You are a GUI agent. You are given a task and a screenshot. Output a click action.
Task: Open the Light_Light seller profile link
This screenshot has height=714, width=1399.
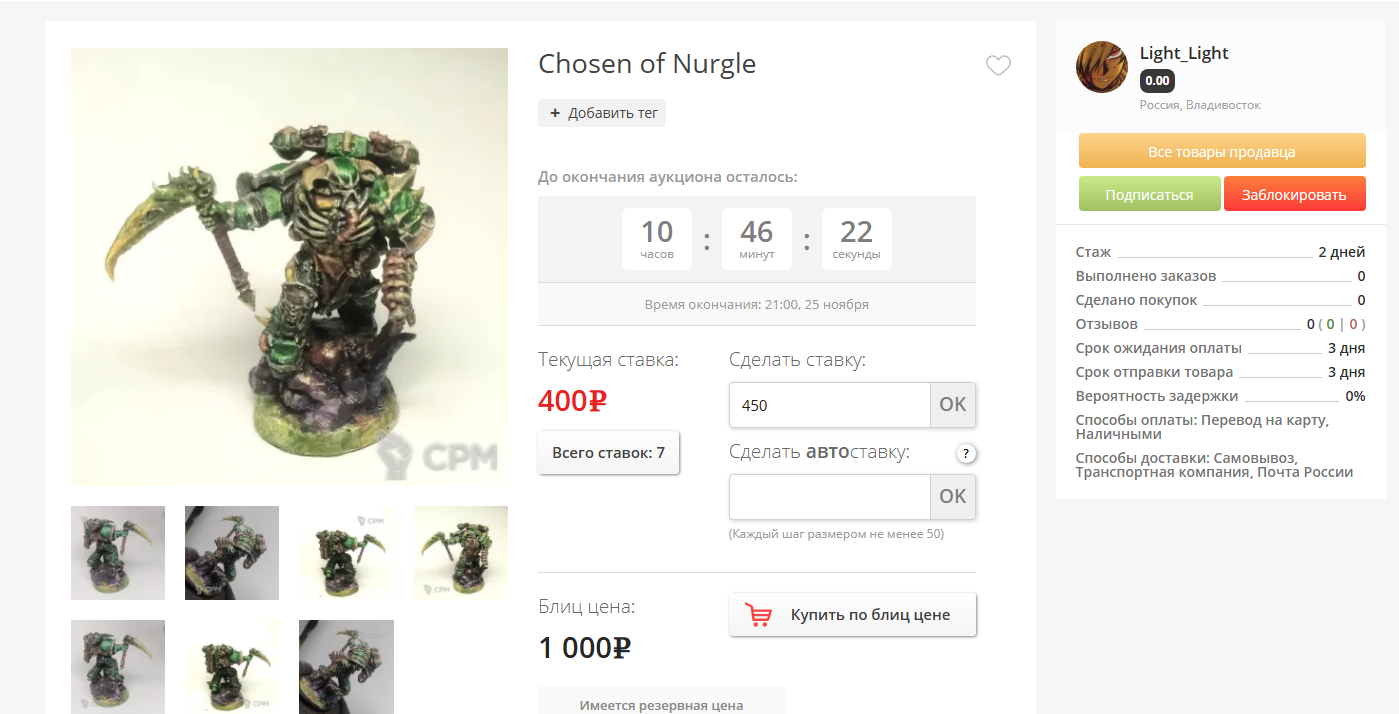1184,54
